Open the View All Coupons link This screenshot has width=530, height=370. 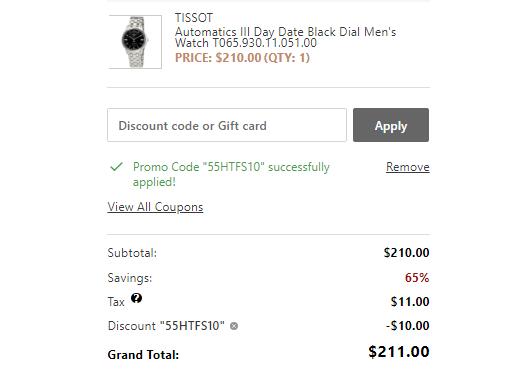click(155, 207)
